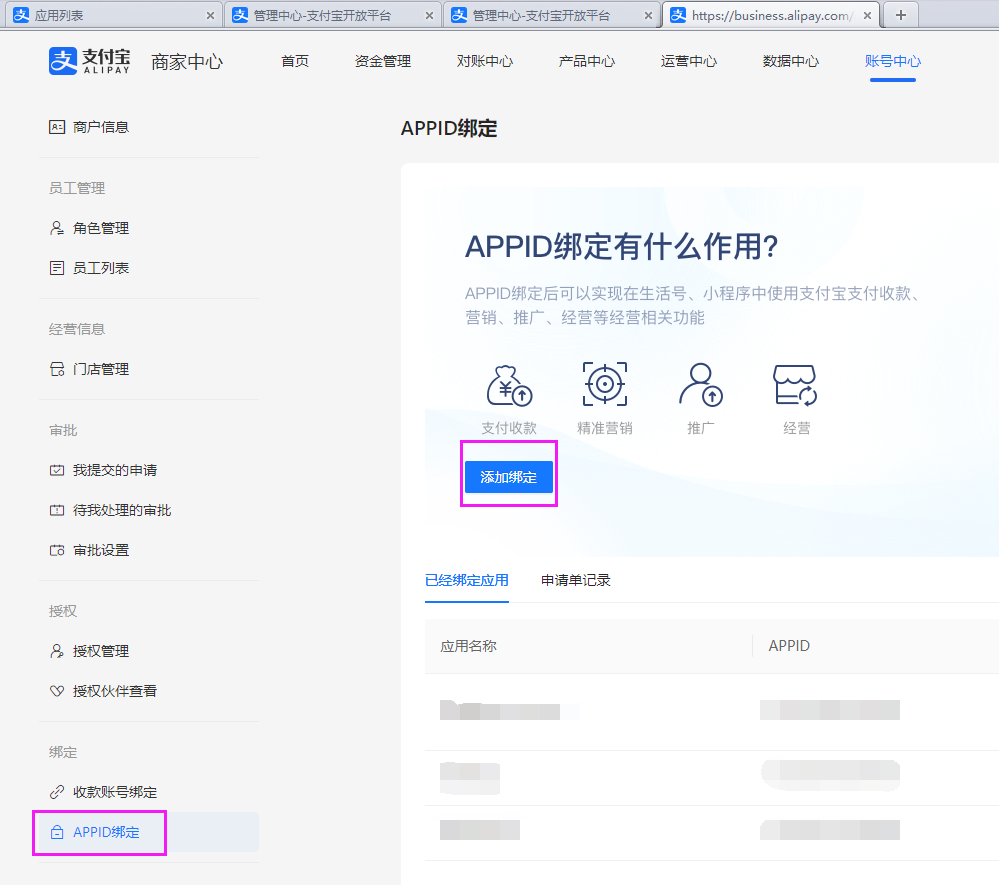Image resolution: width=999 pixels, height=885 pixels.
Task: Click the 角色管理 person icon
Action: point(57,228)
